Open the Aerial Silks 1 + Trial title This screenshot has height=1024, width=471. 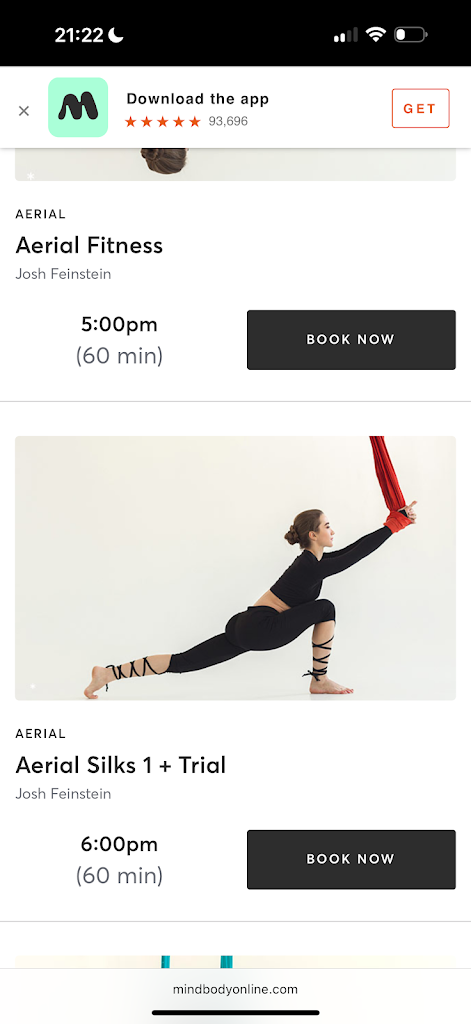click(x=120, y=765)
